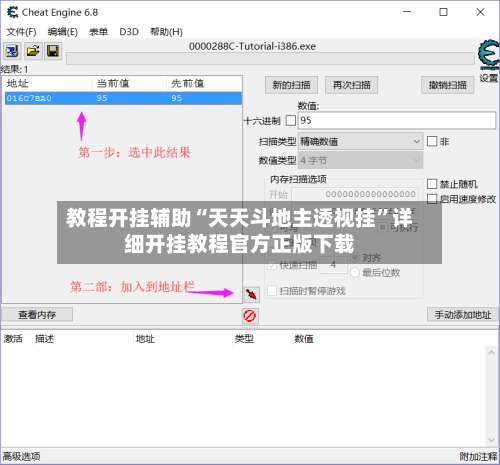Maximize the Cheat Engine window
The image size is (500, 465).
443,12
